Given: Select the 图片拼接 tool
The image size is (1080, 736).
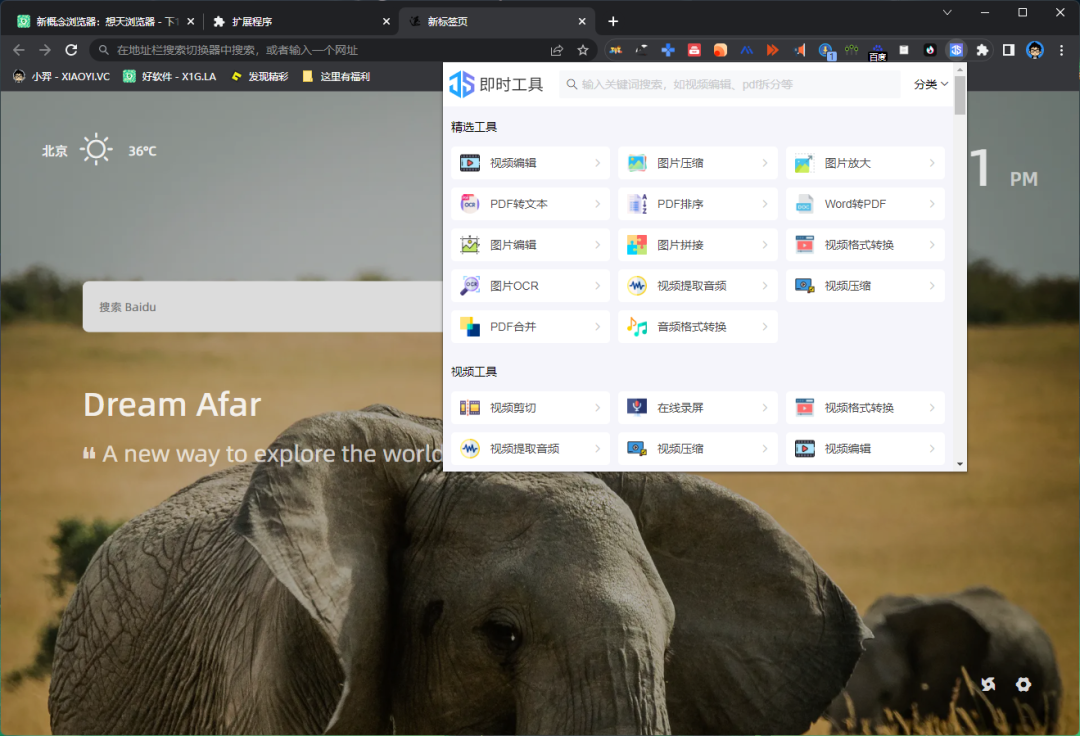Looking at the screenshot, I should (x=697, y=245).
